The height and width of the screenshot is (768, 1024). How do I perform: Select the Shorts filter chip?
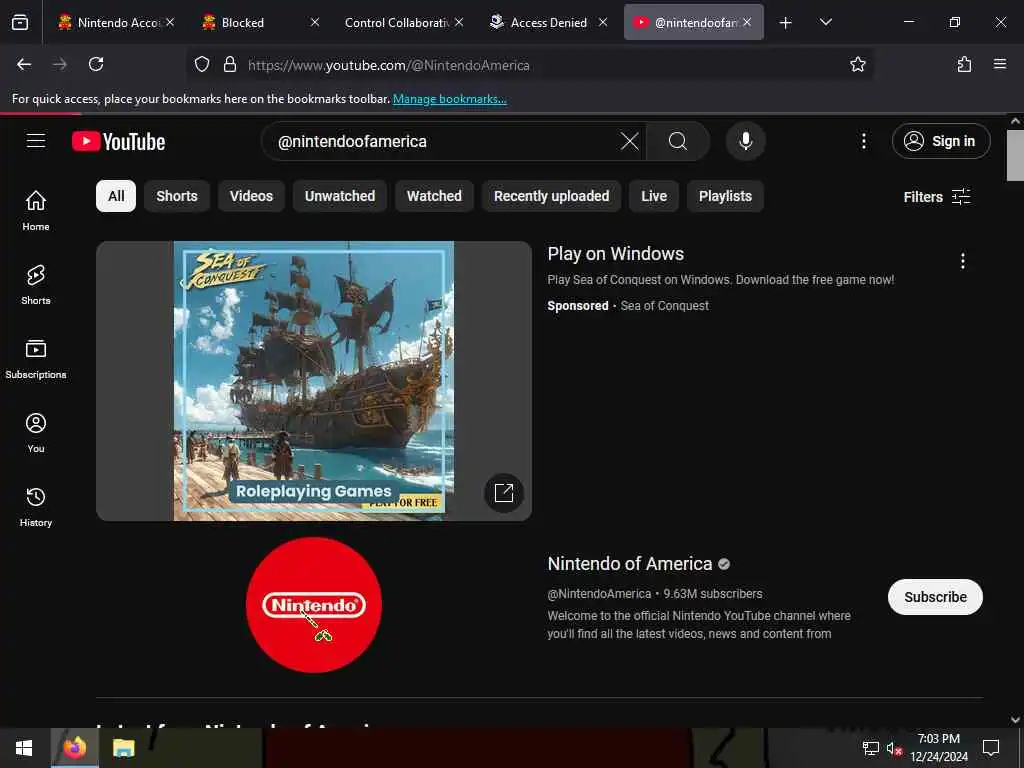click(x=176, y=196)
